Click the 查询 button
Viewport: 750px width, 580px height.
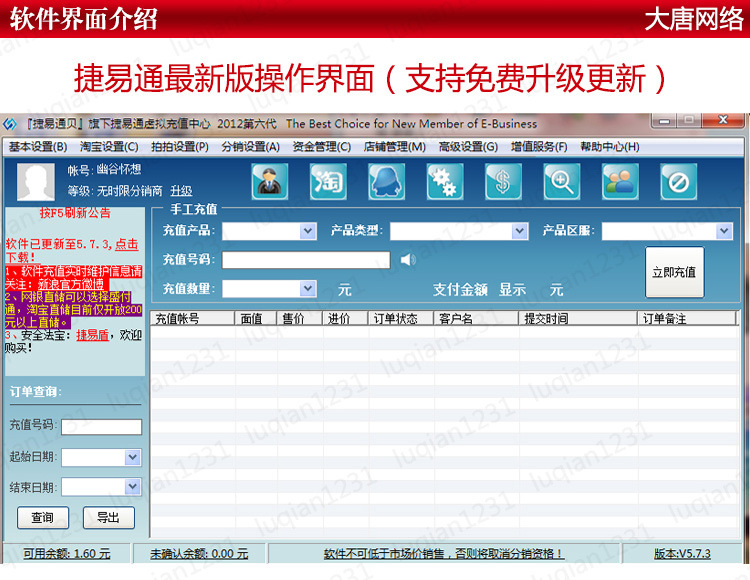[x=43, y=517]
